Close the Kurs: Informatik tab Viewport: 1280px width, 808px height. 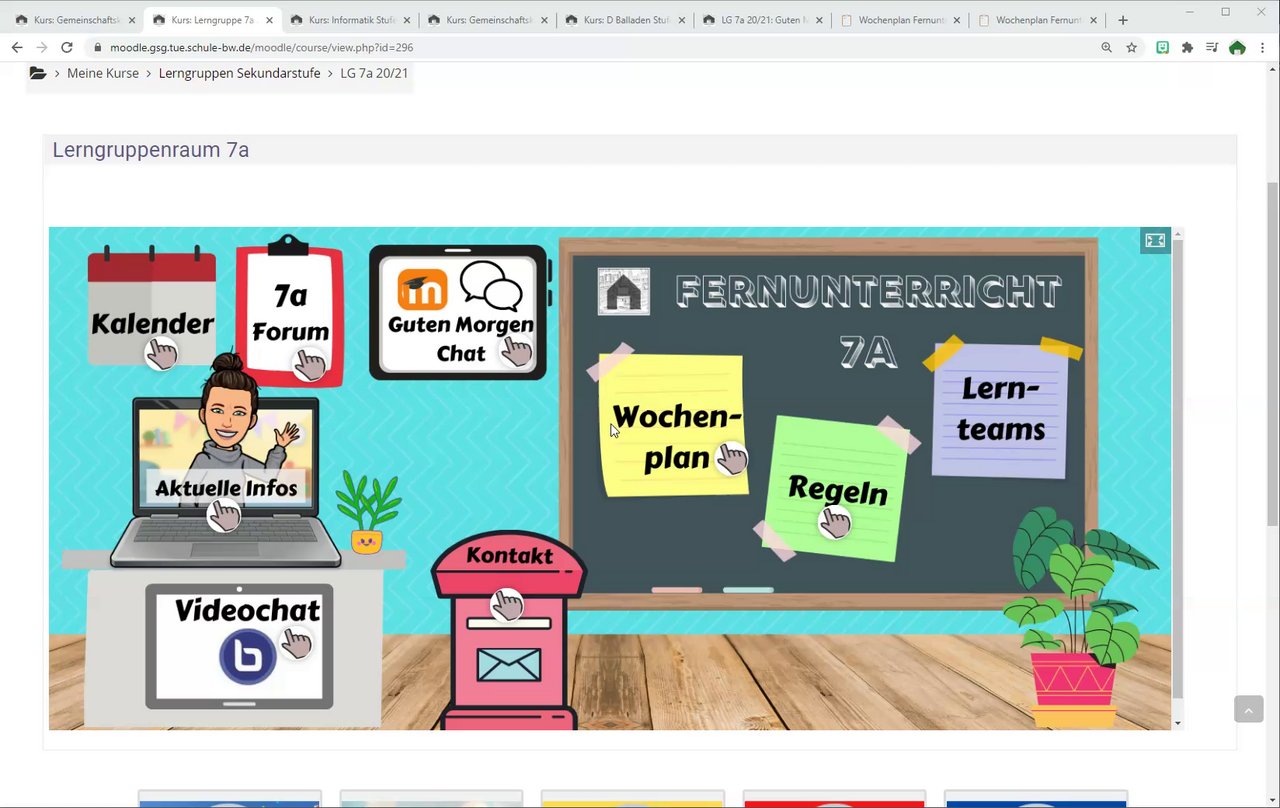[x=407, y=20]
